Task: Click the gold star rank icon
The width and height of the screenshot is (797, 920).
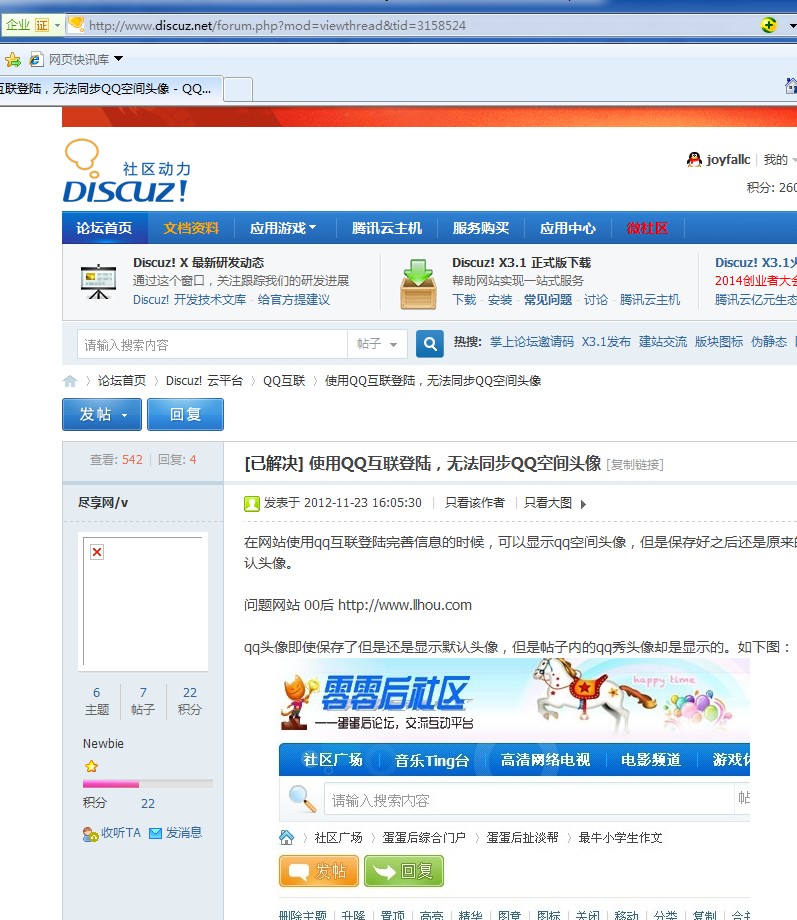Action: 91,766
